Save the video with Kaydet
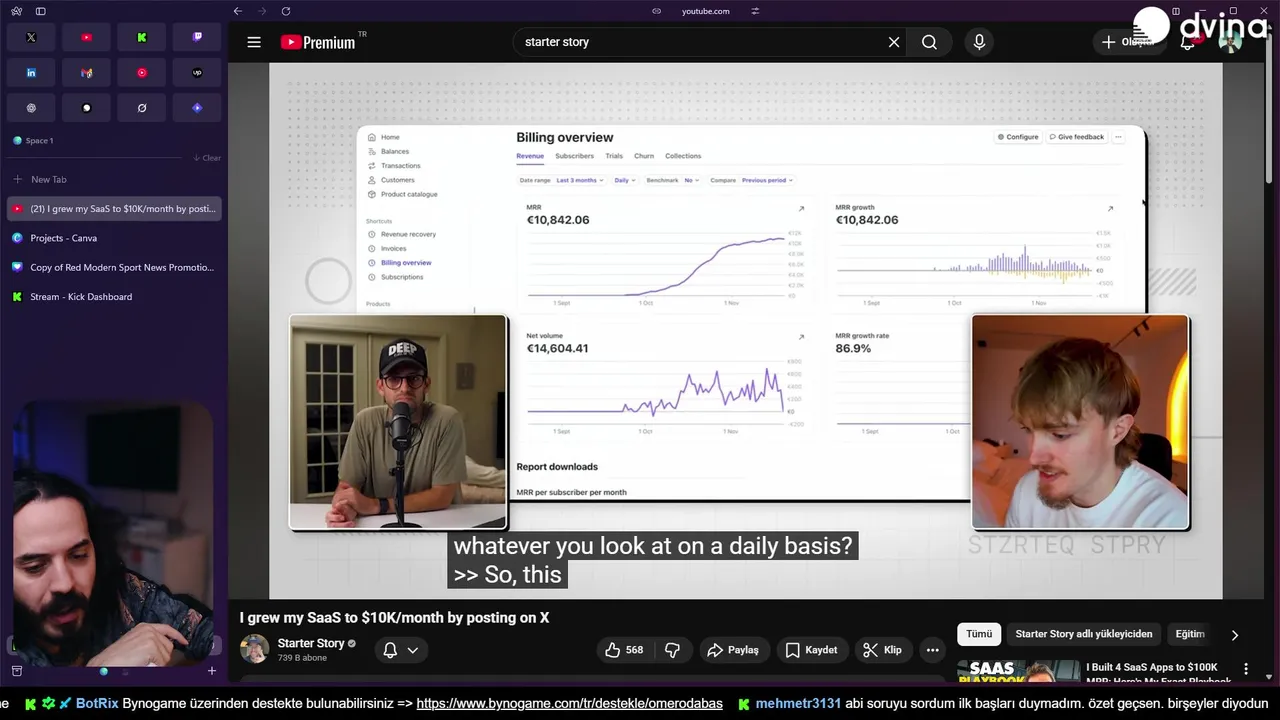Image resolution: width=1280 pixels, height=720 pixels. (x=811, y=650)
